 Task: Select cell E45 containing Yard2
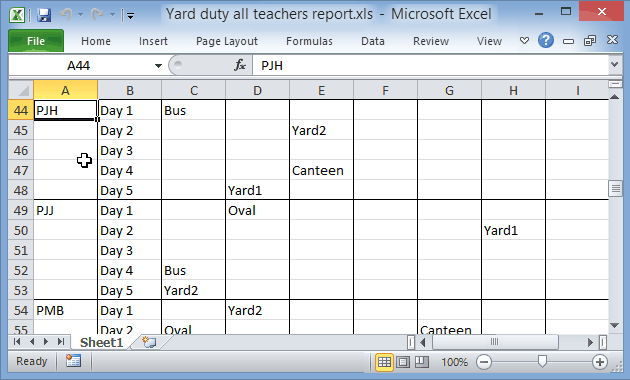(321, 130)
